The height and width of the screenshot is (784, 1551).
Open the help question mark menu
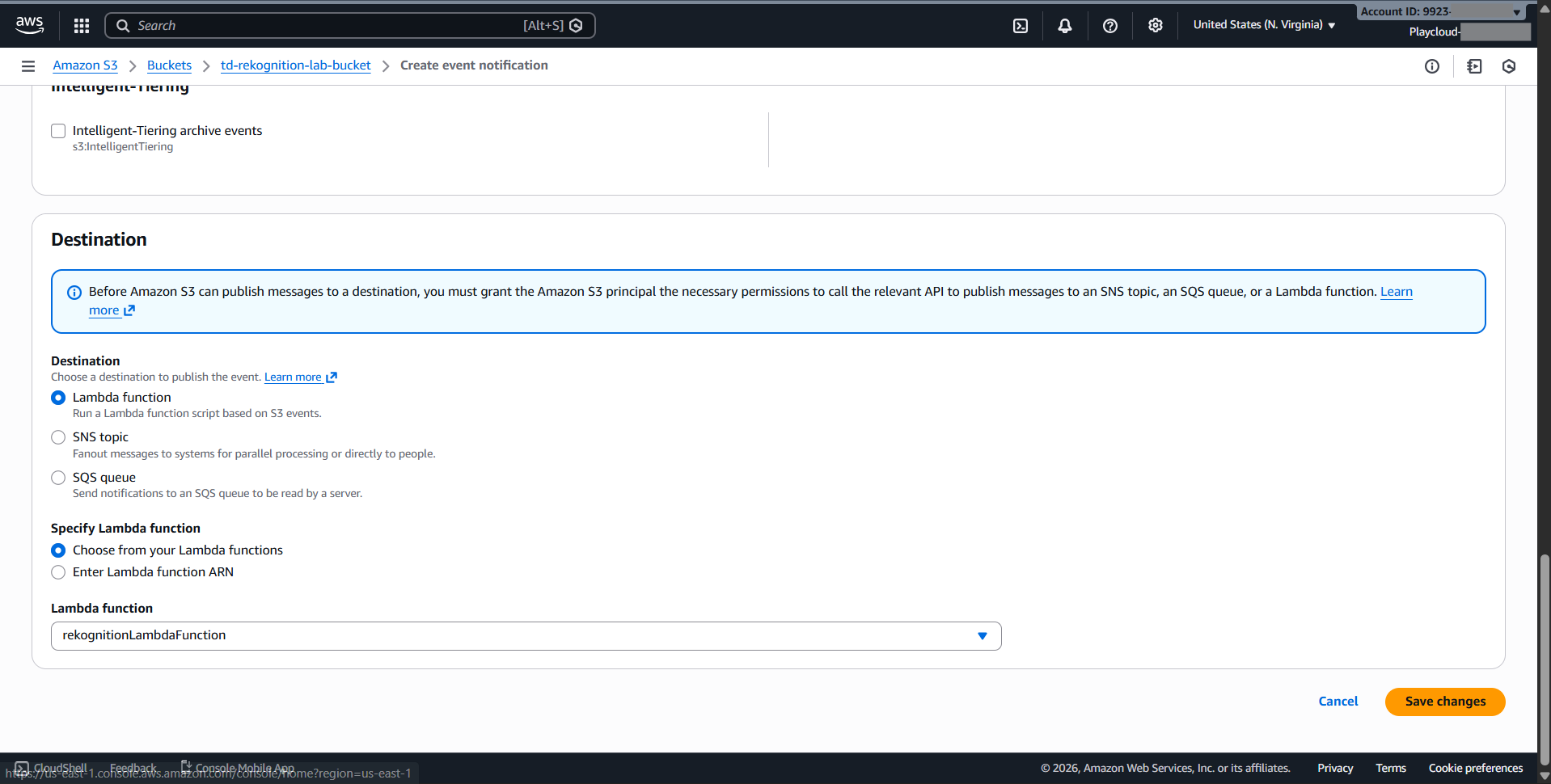point(1110,26)
